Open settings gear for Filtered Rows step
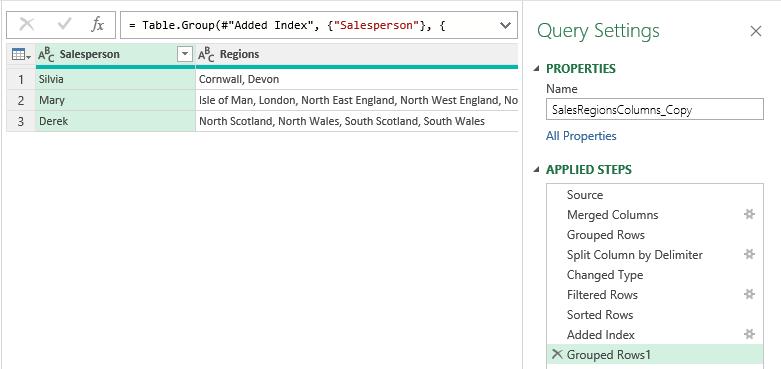The height and width of the screenshot is (369, 781). [x=749, y=294]
